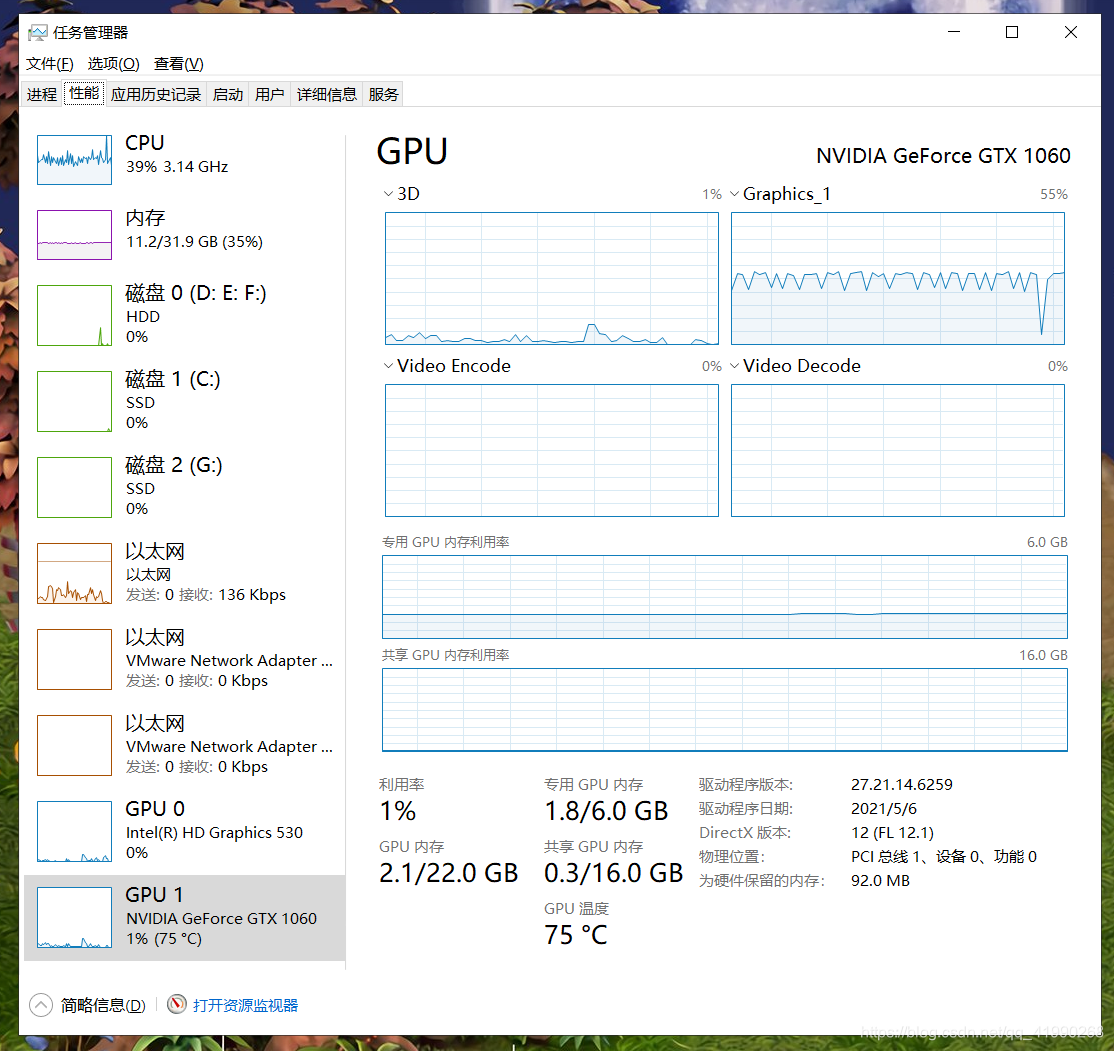The image size is (1114, 1051).
Task: Click the 共享 GPU 内存利用率 graph
Action: coord(725,710)
